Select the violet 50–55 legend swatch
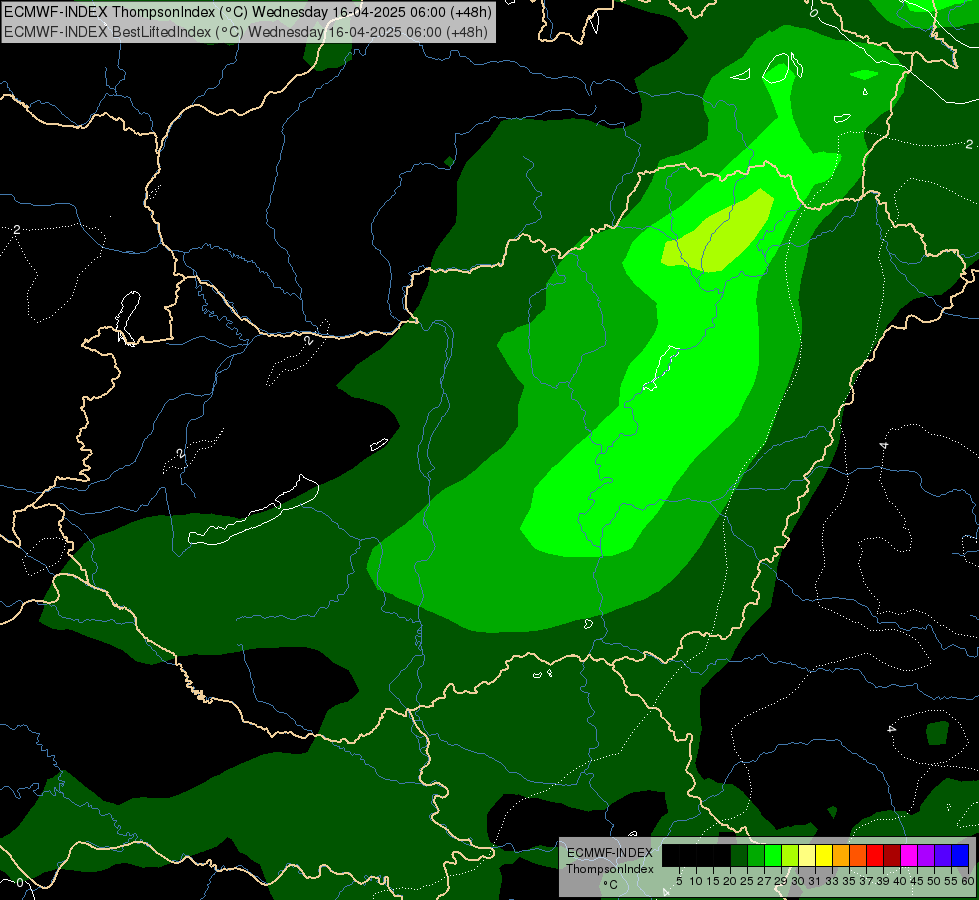Viewport: 979px width, 900px height. coord(943,855)
